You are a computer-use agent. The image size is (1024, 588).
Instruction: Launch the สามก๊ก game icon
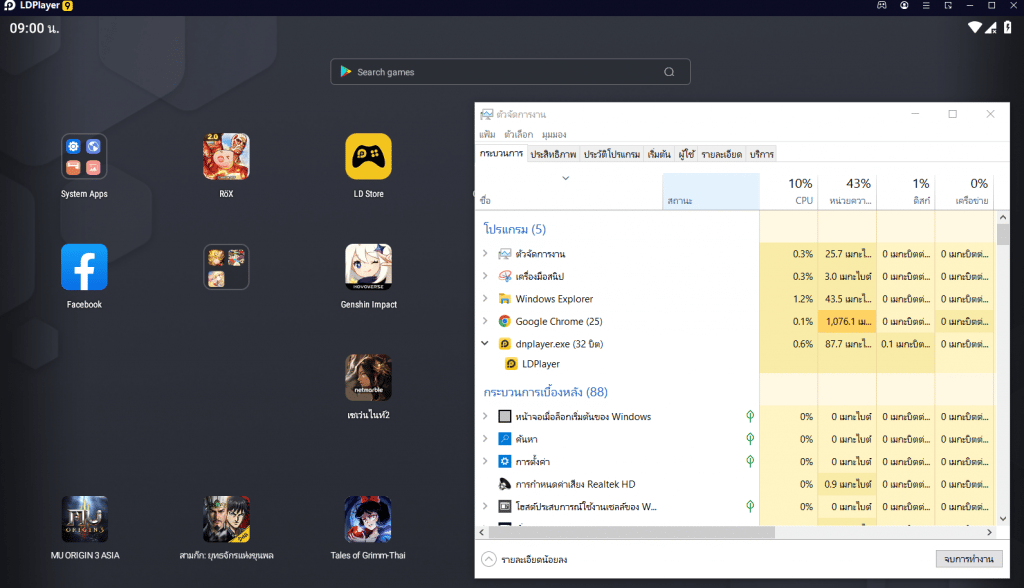click(x=226, y=519)
